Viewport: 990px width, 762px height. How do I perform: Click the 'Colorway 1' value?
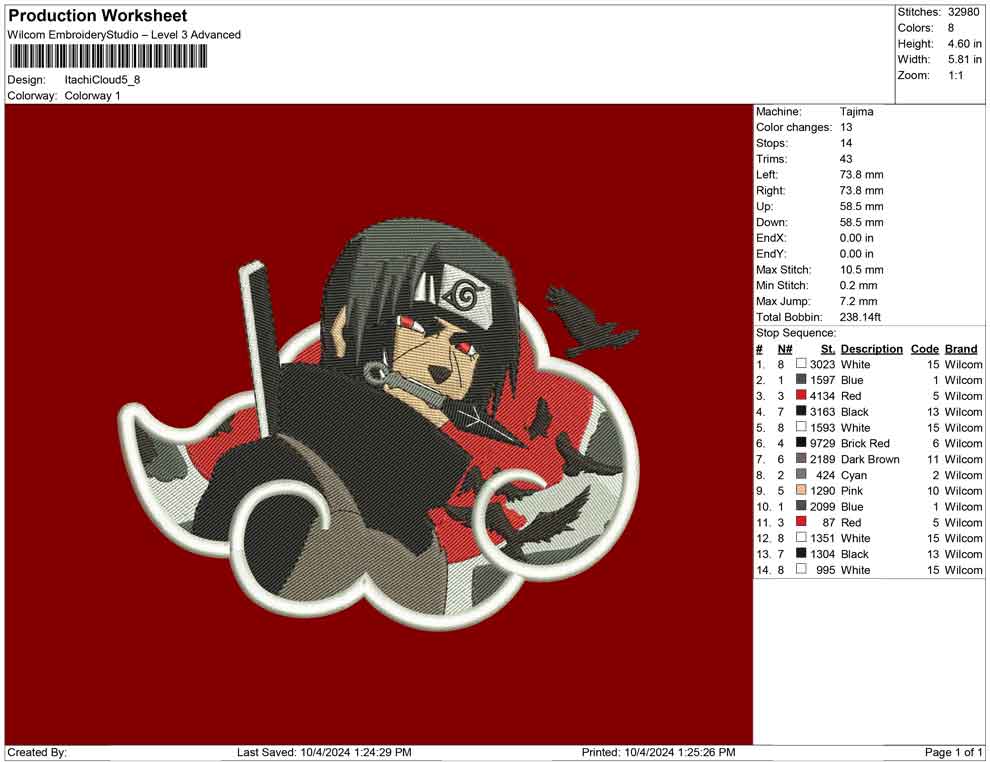click(92, 96)
